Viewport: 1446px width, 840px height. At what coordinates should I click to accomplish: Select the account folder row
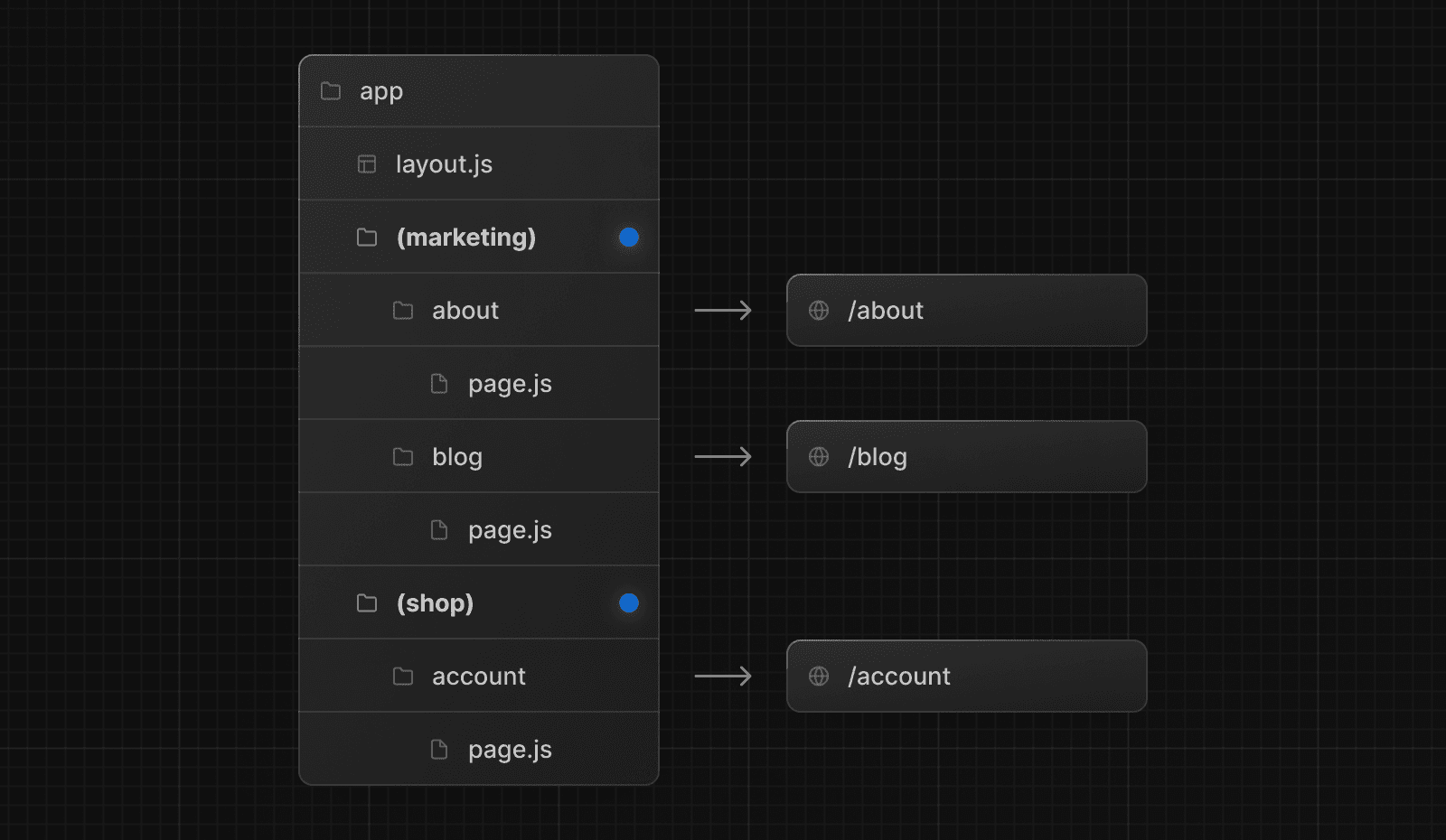479,676
